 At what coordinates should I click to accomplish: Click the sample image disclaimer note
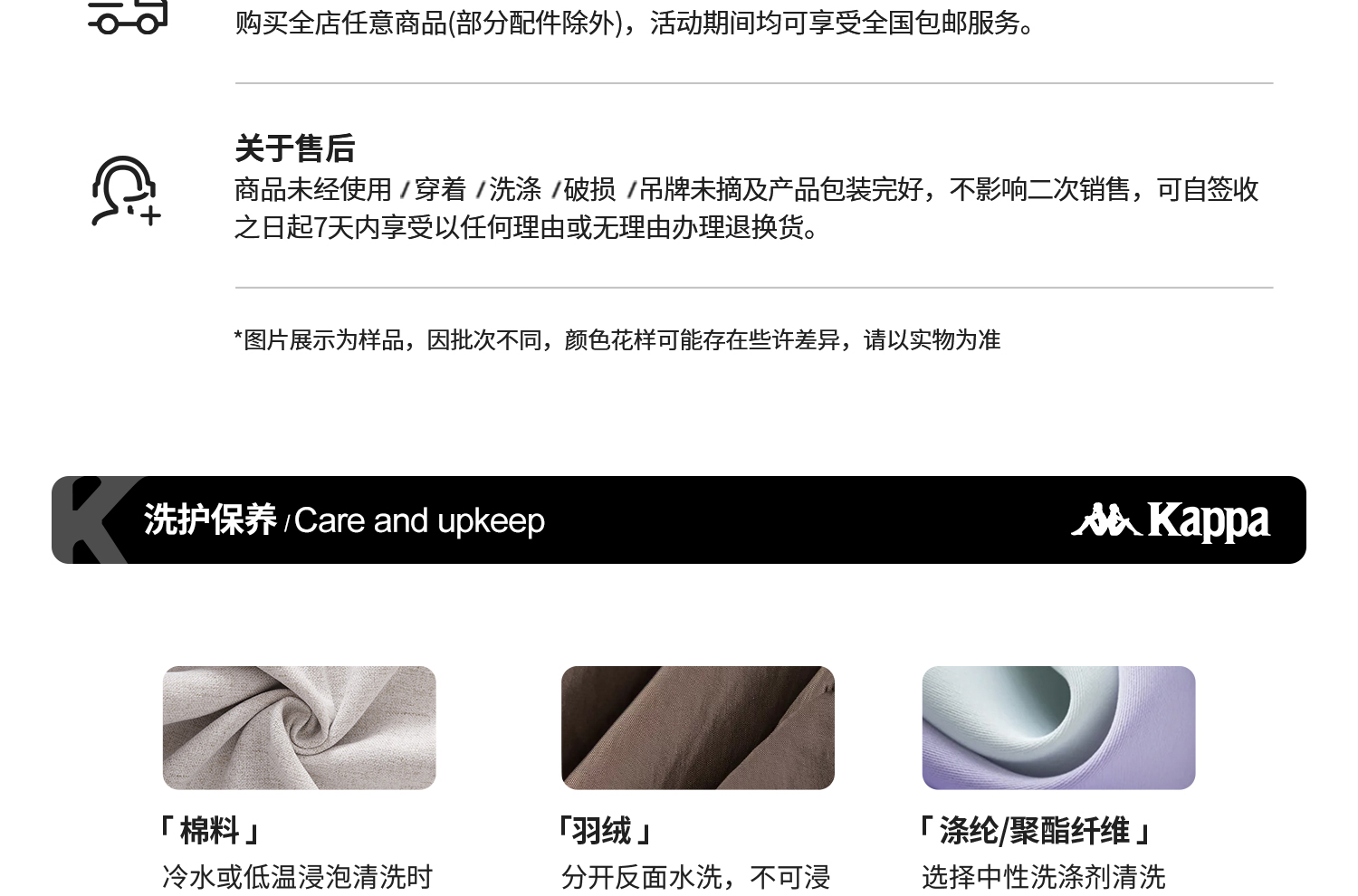(x=617, y=340)
